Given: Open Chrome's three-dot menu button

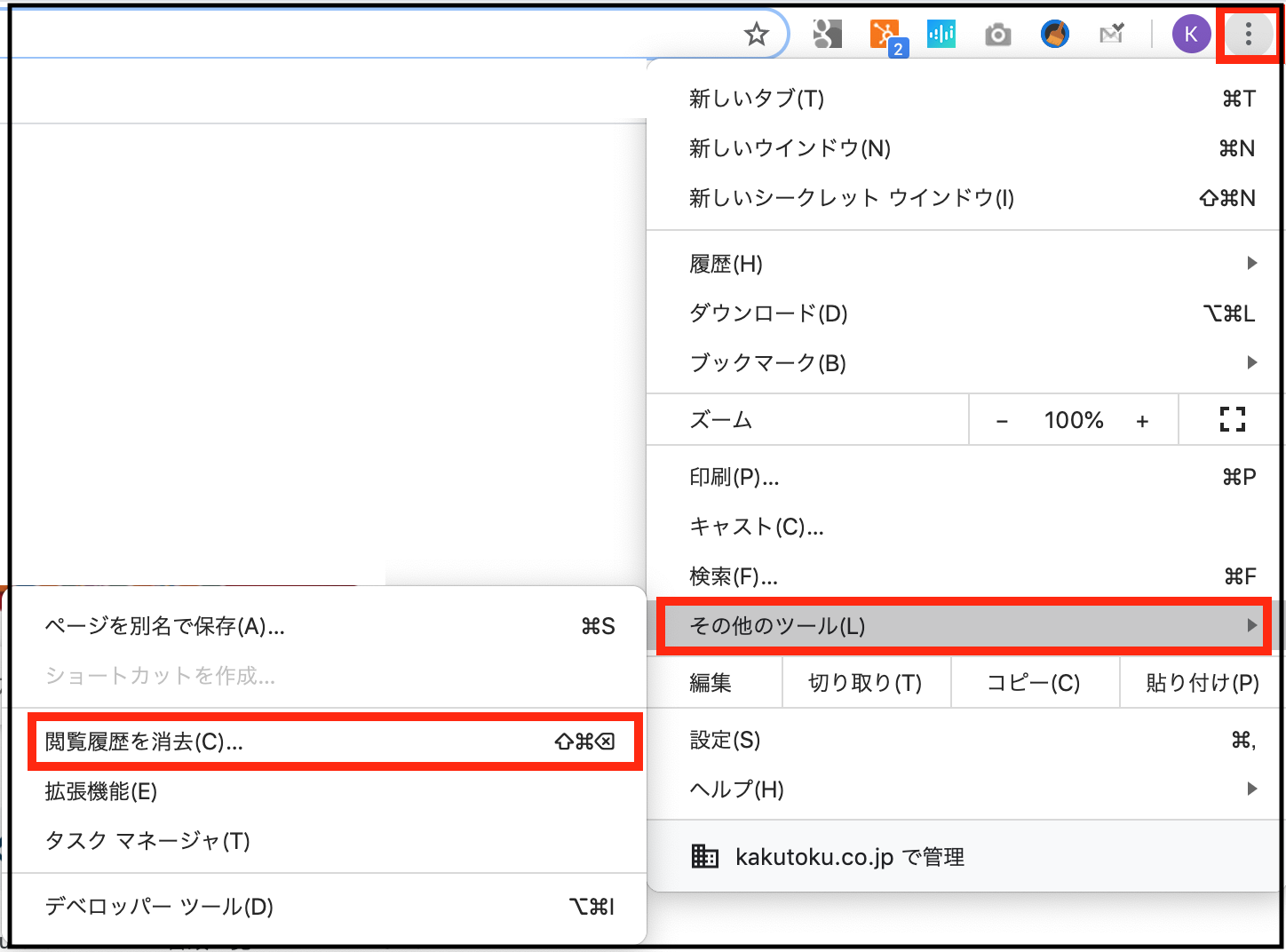Looking at the screenshot, I should coord(1249,35).
